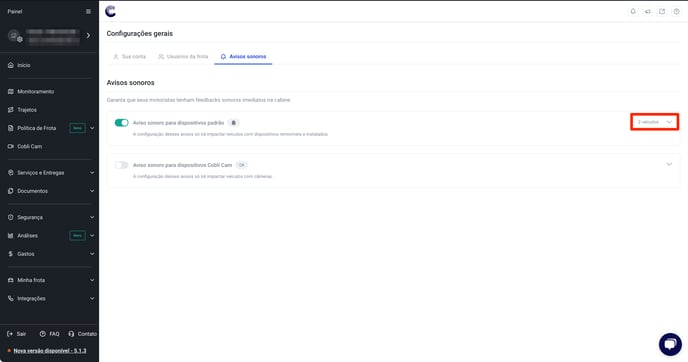Expand Serviços e Entregas submenu chevron
Viewport: 688px width, 362px height.
(x=92, y=173)
